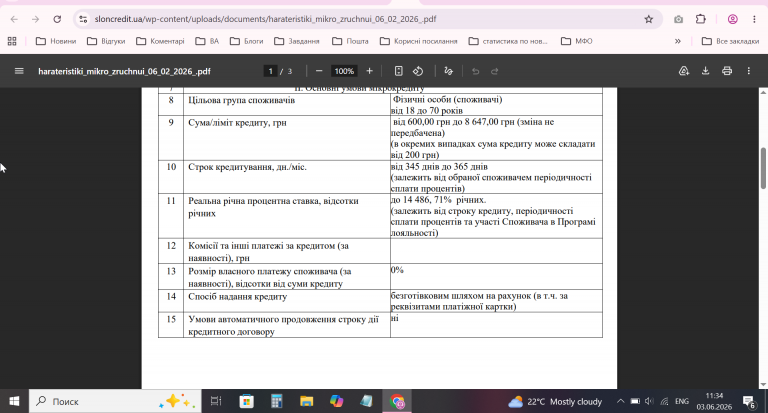The height and width of the screenshot is (413, 768).
Task: Open the Windows Start menu
Action: pos(14,401)
